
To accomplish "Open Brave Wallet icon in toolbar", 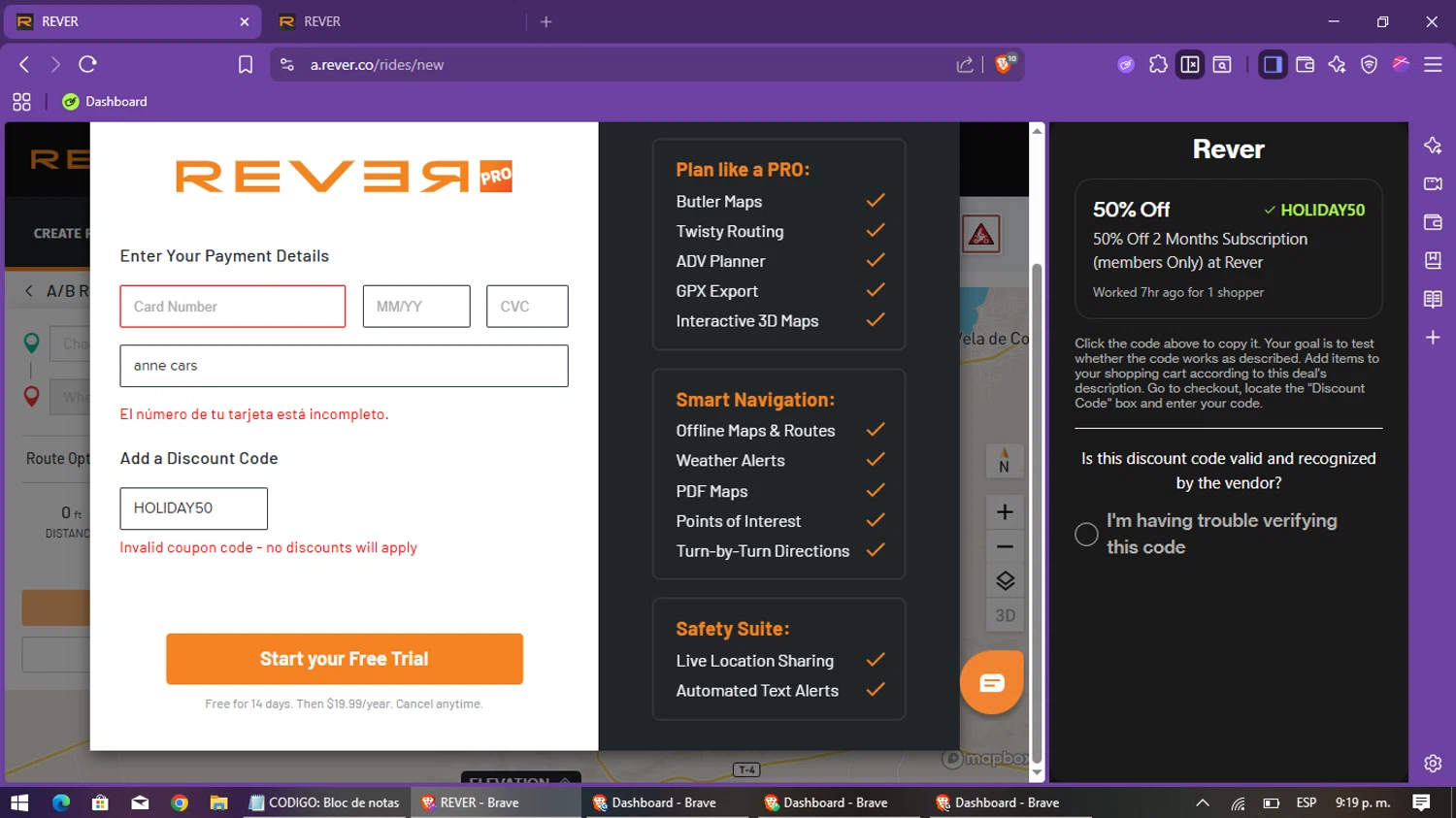I will point(1305,64).
